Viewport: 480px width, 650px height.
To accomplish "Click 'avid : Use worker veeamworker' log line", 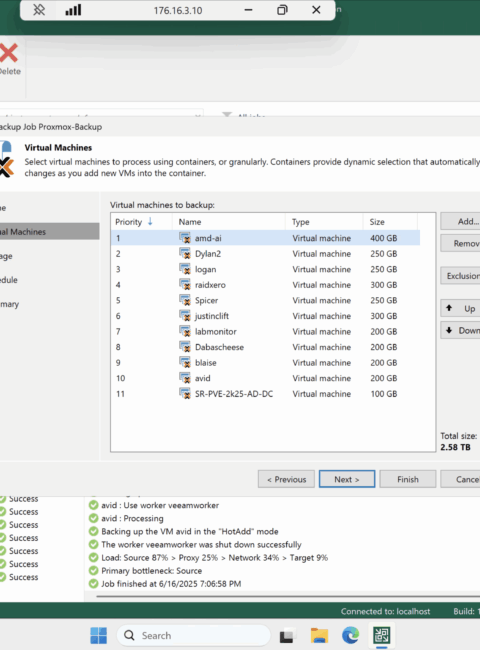I will 160,505.
